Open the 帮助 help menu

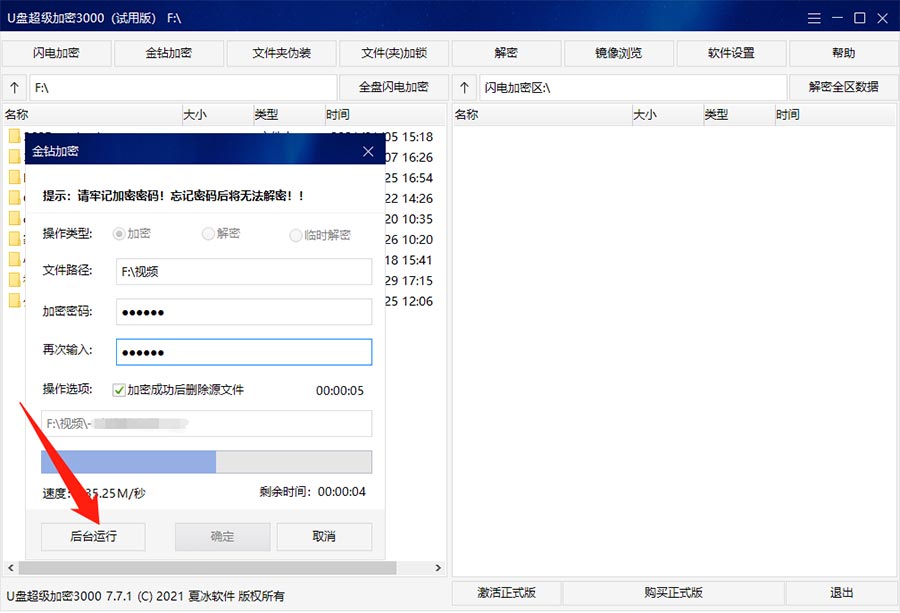(x=843, y=53)
